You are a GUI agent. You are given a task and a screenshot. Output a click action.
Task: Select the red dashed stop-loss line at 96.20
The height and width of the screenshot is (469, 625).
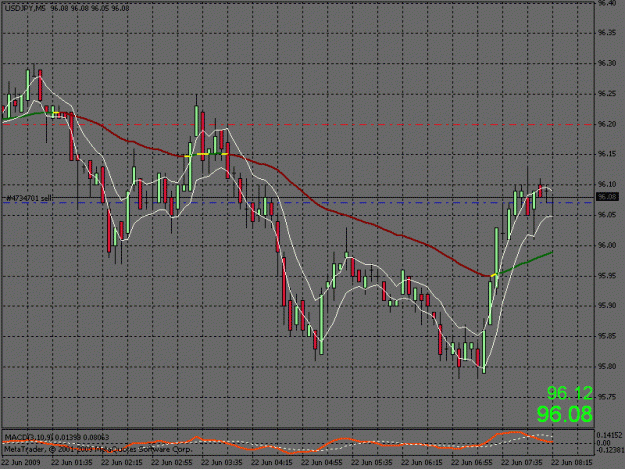[298, 124]
